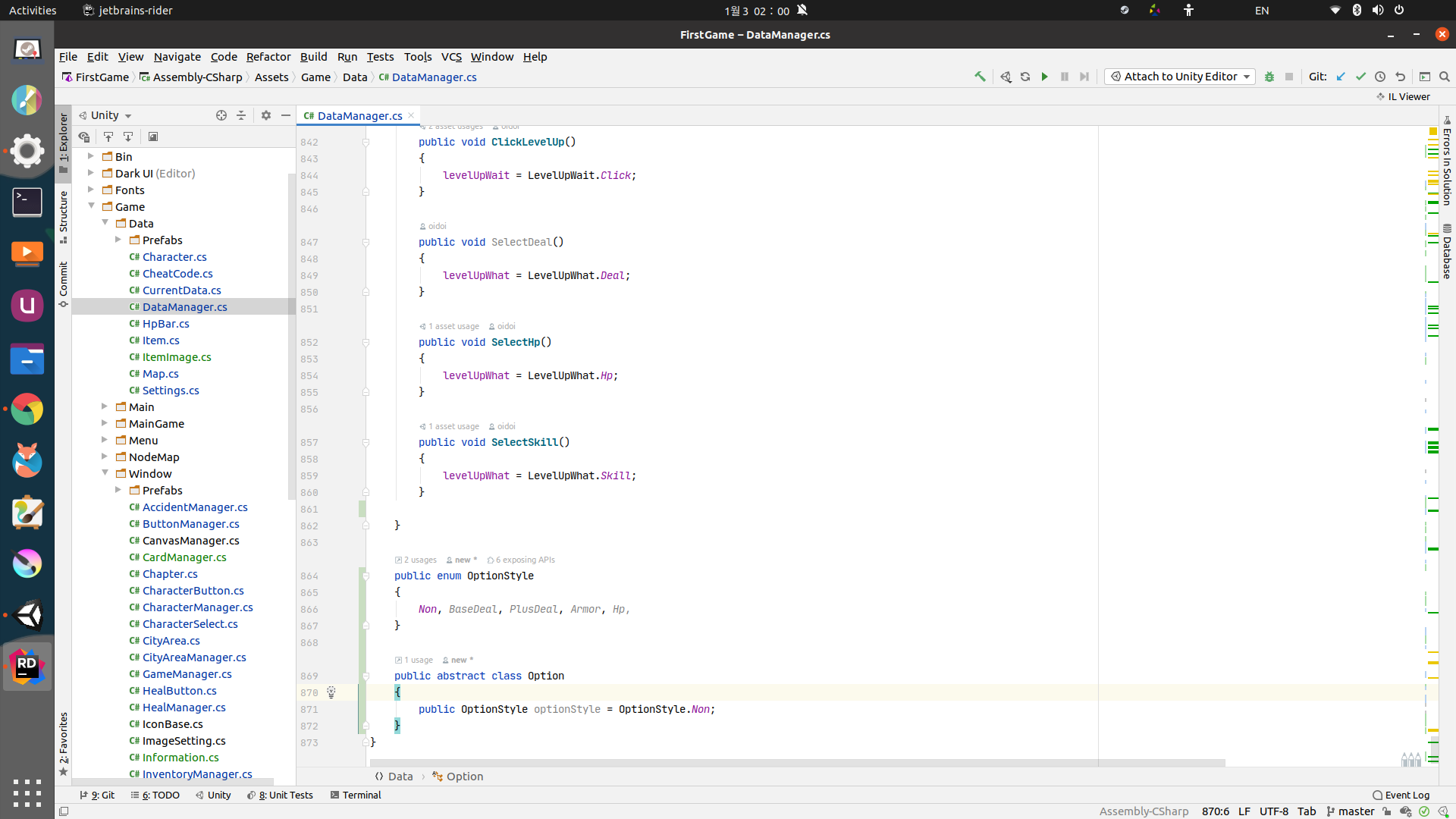The height and width of the screenshot is (819, 1456).
Task: Start Unity play mode with the green arrow
Action: (x=1045, y=77)
